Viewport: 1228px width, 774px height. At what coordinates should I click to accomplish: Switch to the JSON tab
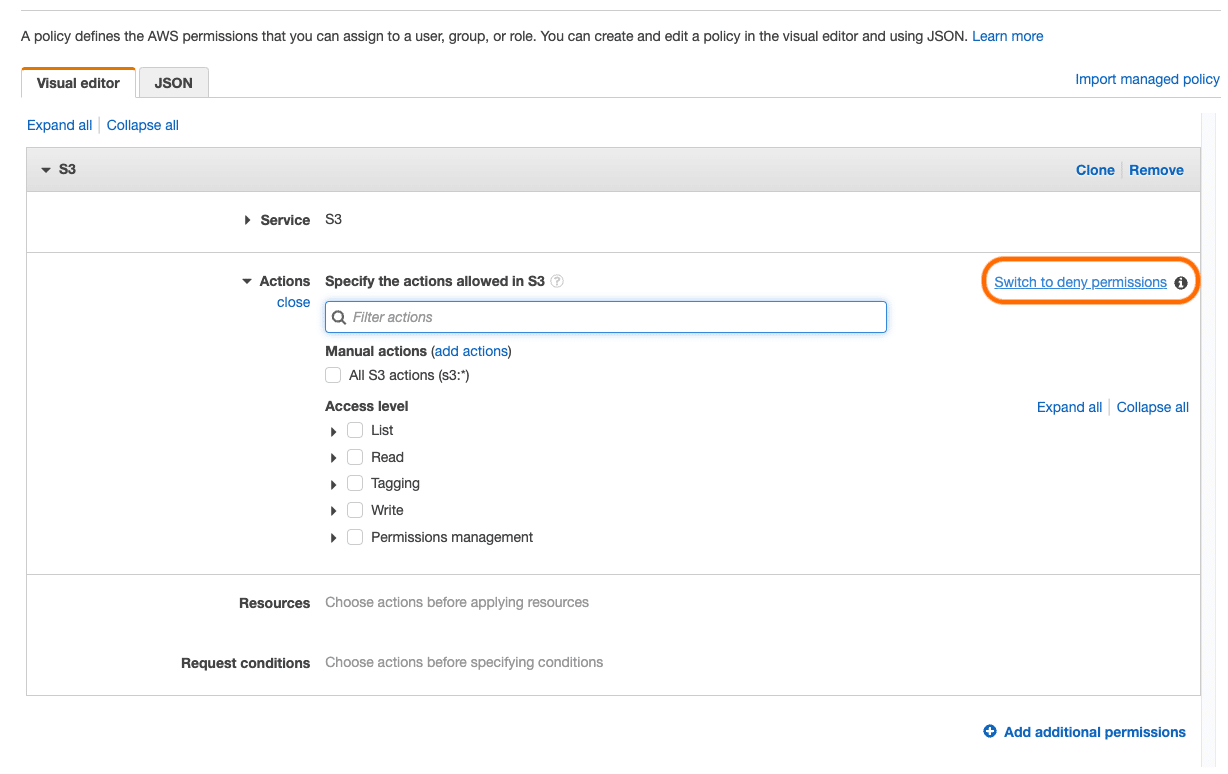click(x=173, y=83)
